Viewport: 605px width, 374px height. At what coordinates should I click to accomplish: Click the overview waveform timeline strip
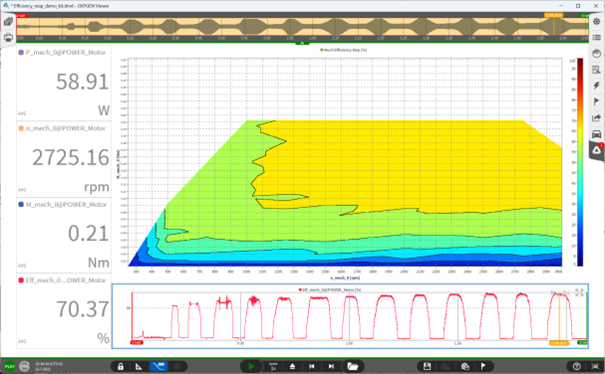(x=302, y=27)
